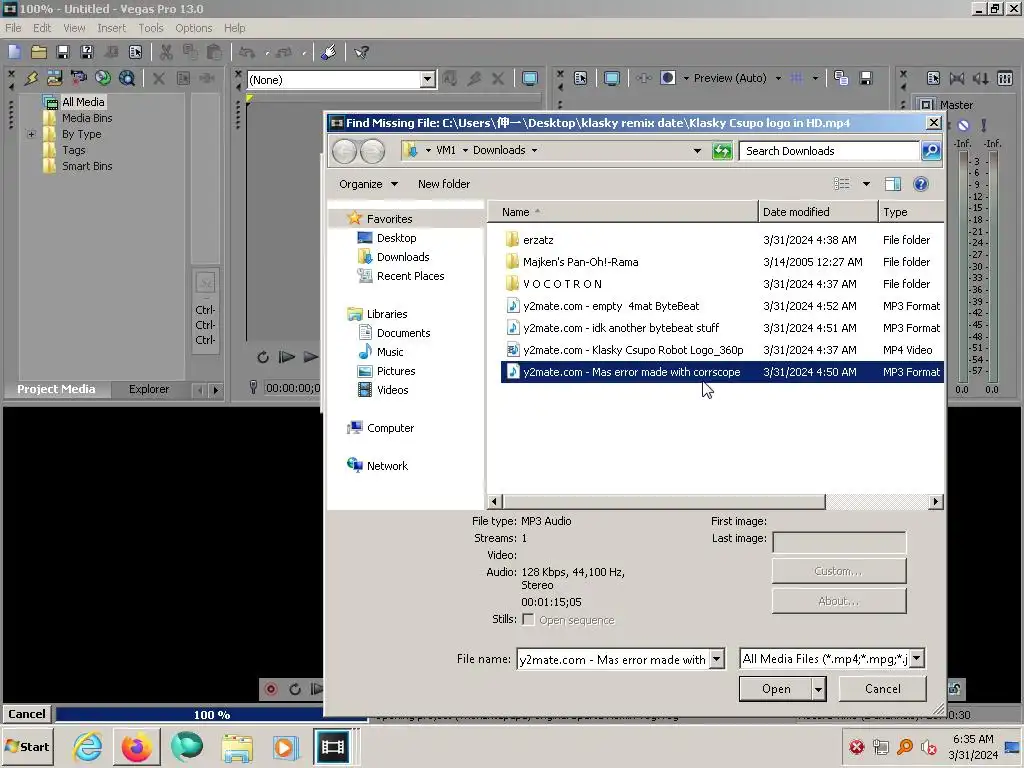
Task: Click the preview pane toggle icon
Action: (x=893, y=184)
